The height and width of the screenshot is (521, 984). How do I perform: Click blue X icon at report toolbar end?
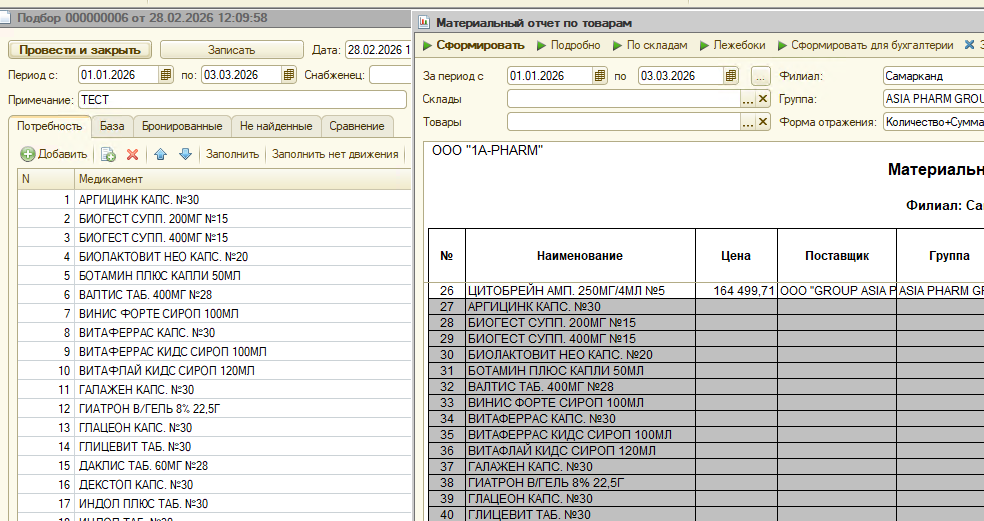click(970, 45)
